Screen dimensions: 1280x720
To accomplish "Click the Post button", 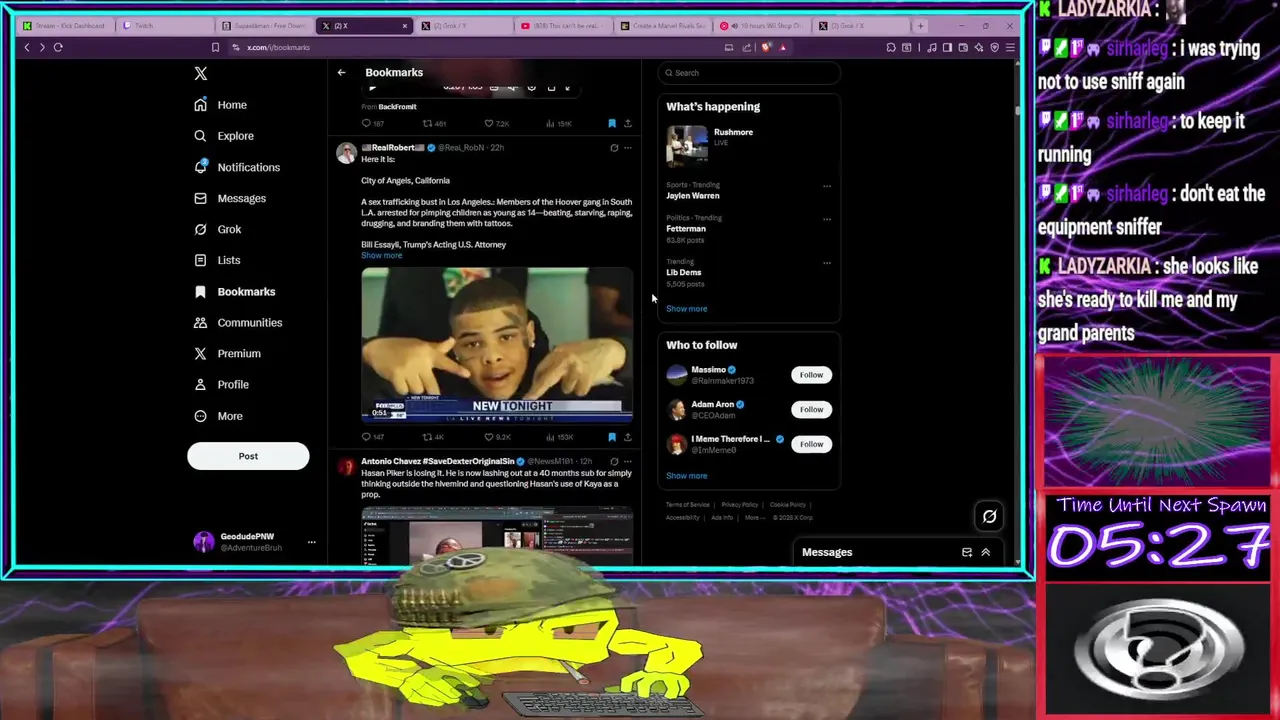I will point(248,456).
